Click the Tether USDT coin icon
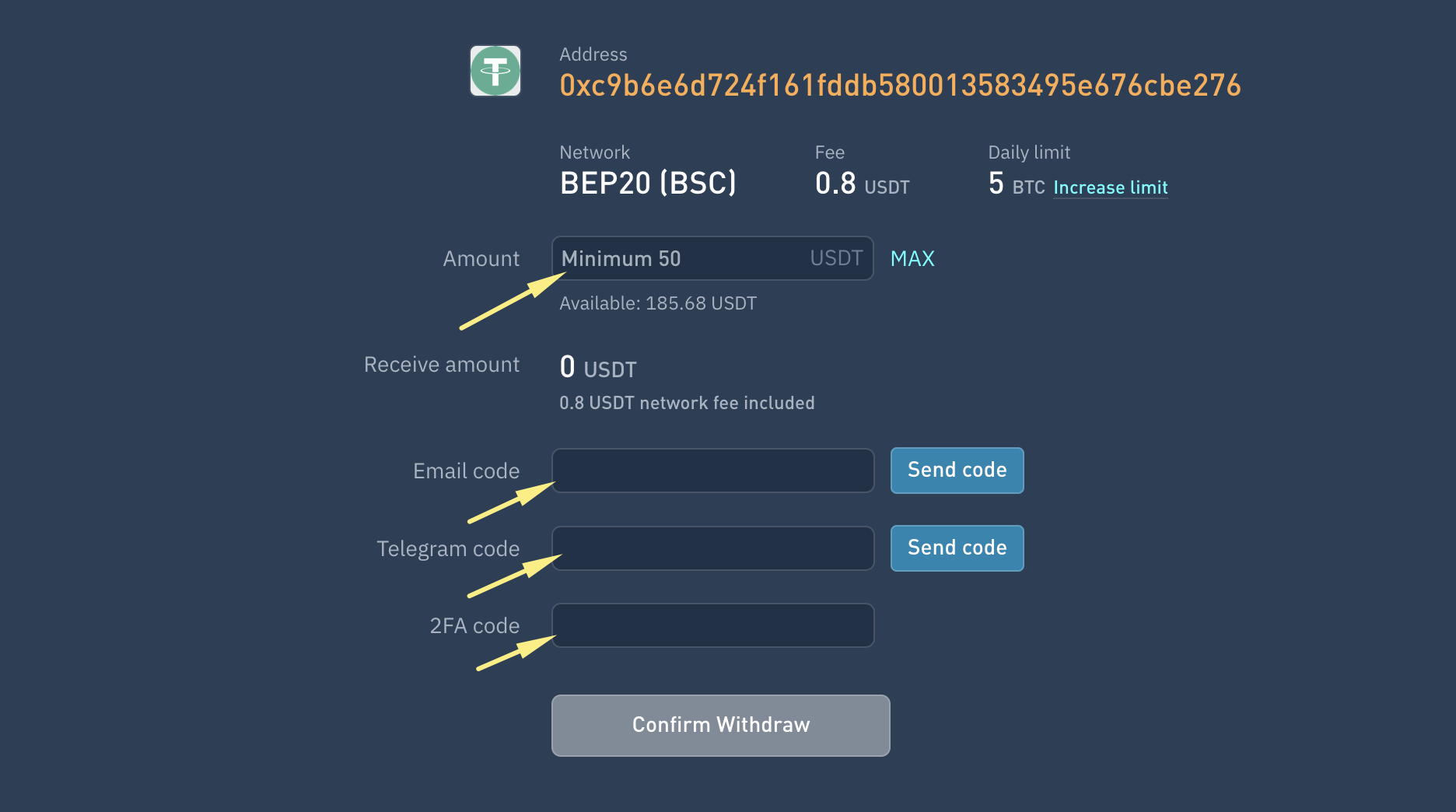The width and height of the screenshot is (1456, 812). pyautogui.click(x=495, y=71)
